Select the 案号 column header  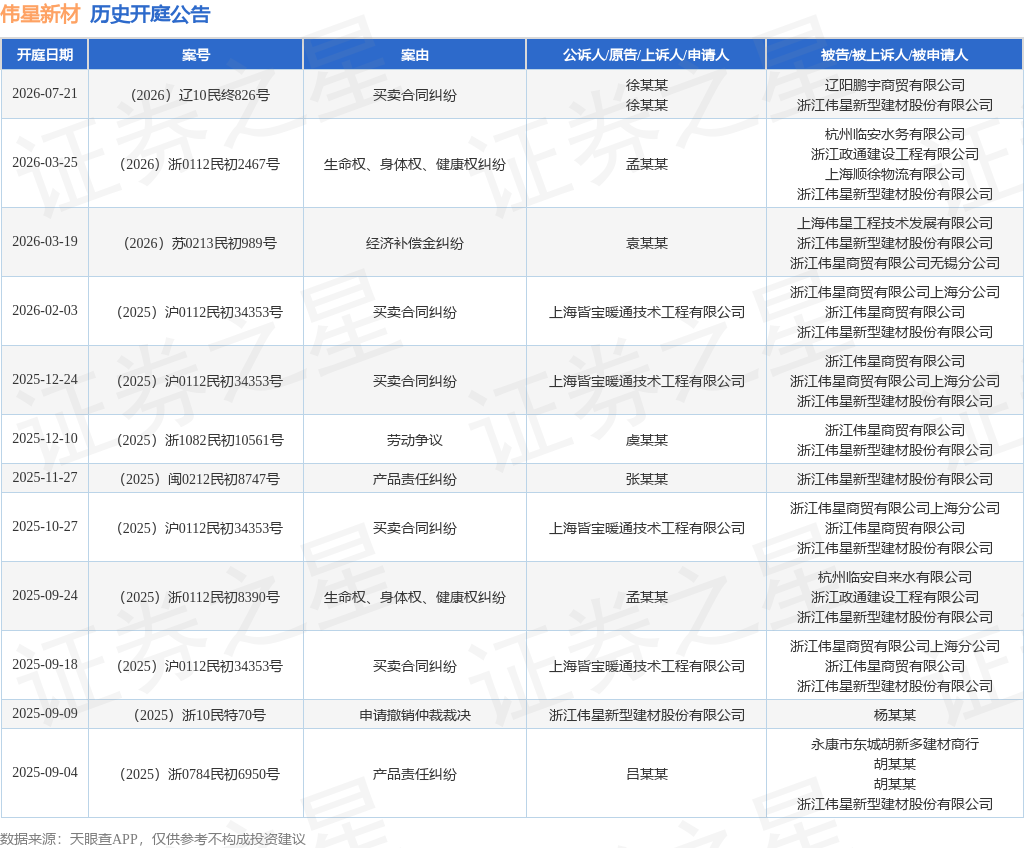click(x=196, y=55)
